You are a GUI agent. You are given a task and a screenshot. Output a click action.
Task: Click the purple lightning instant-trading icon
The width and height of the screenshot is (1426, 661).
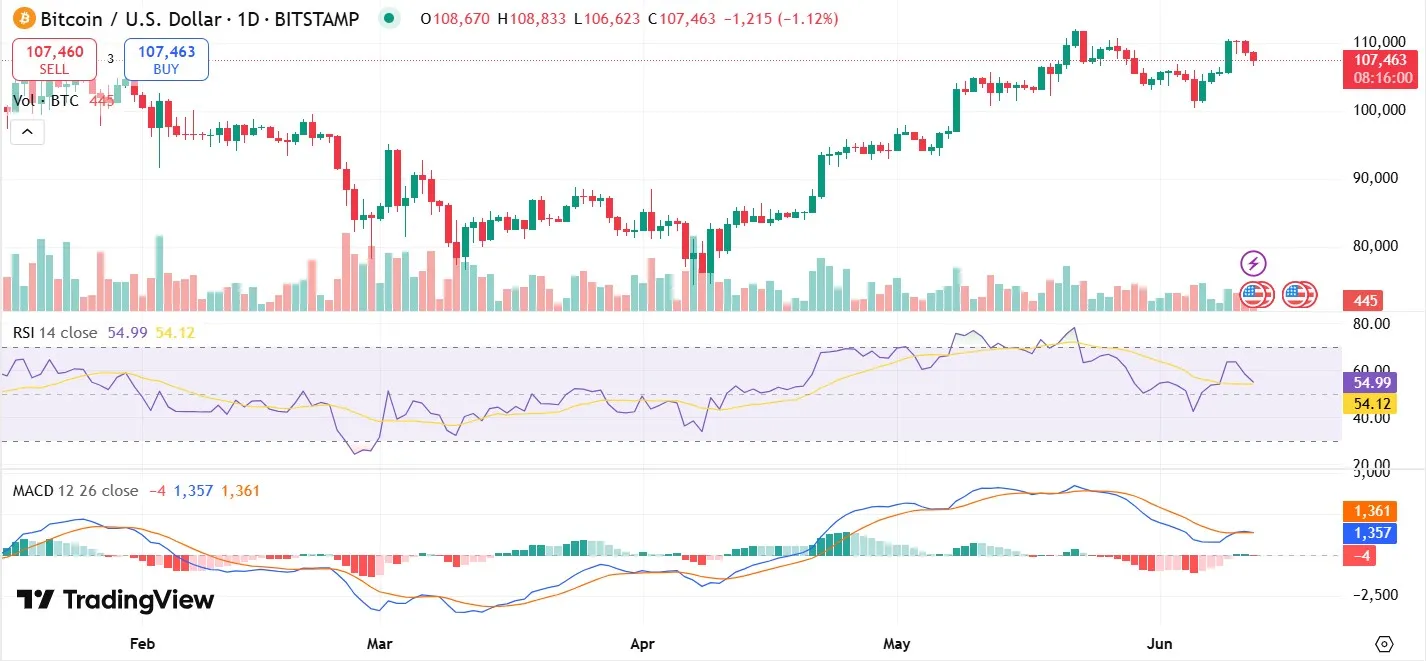tap(1254, 263)
